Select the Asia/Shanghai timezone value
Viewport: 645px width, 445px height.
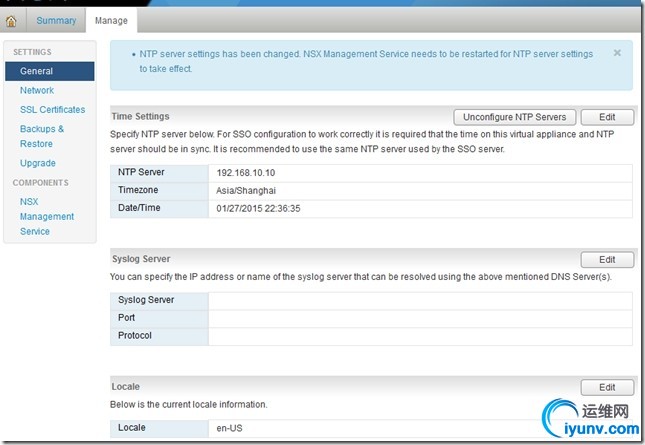(246, 191)
